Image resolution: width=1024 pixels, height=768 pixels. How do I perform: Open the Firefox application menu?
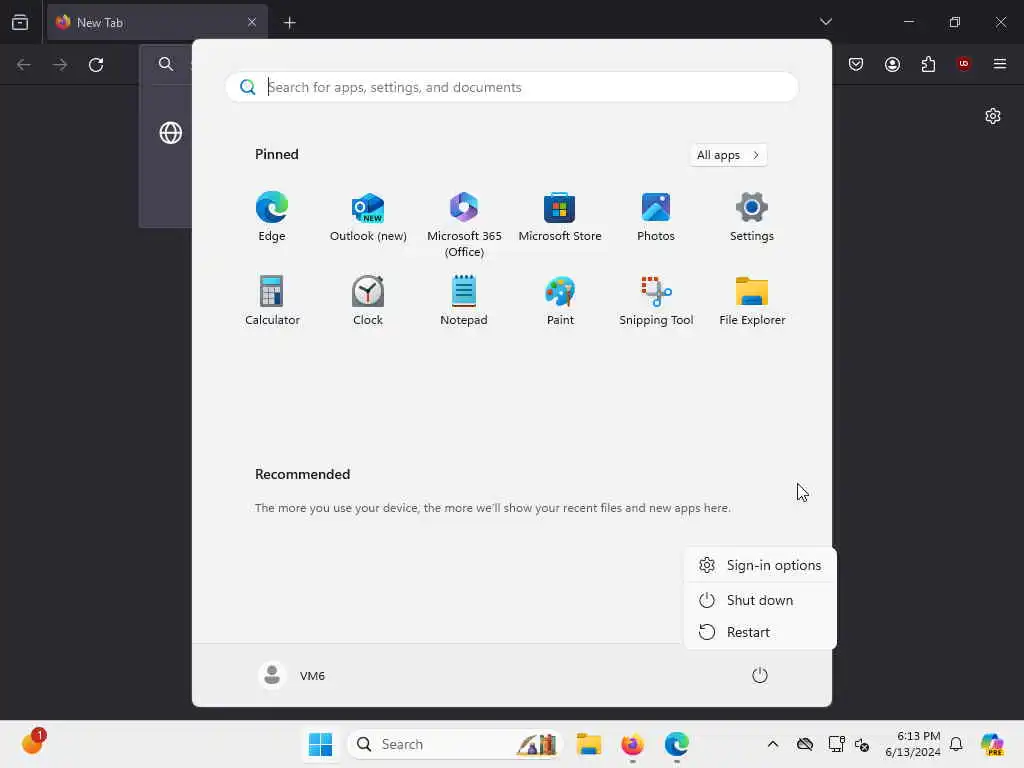coord(1000,64)
